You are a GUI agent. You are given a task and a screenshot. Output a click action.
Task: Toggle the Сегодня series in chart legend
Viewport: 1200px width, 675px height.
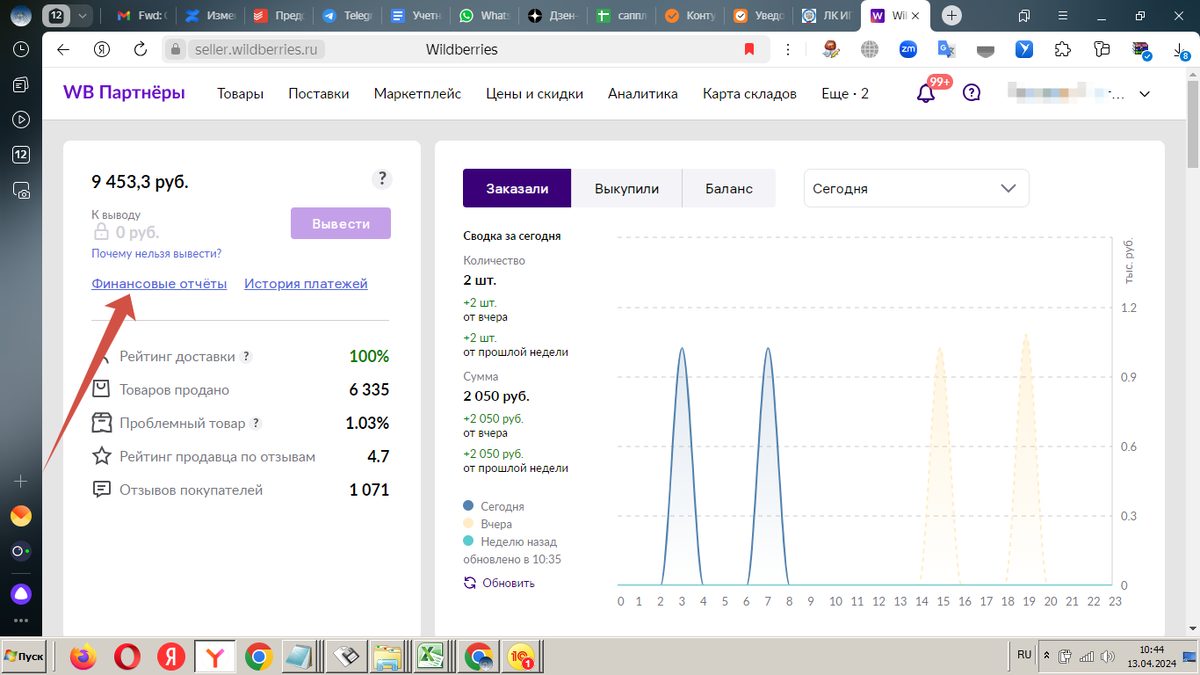coord(494,507)
